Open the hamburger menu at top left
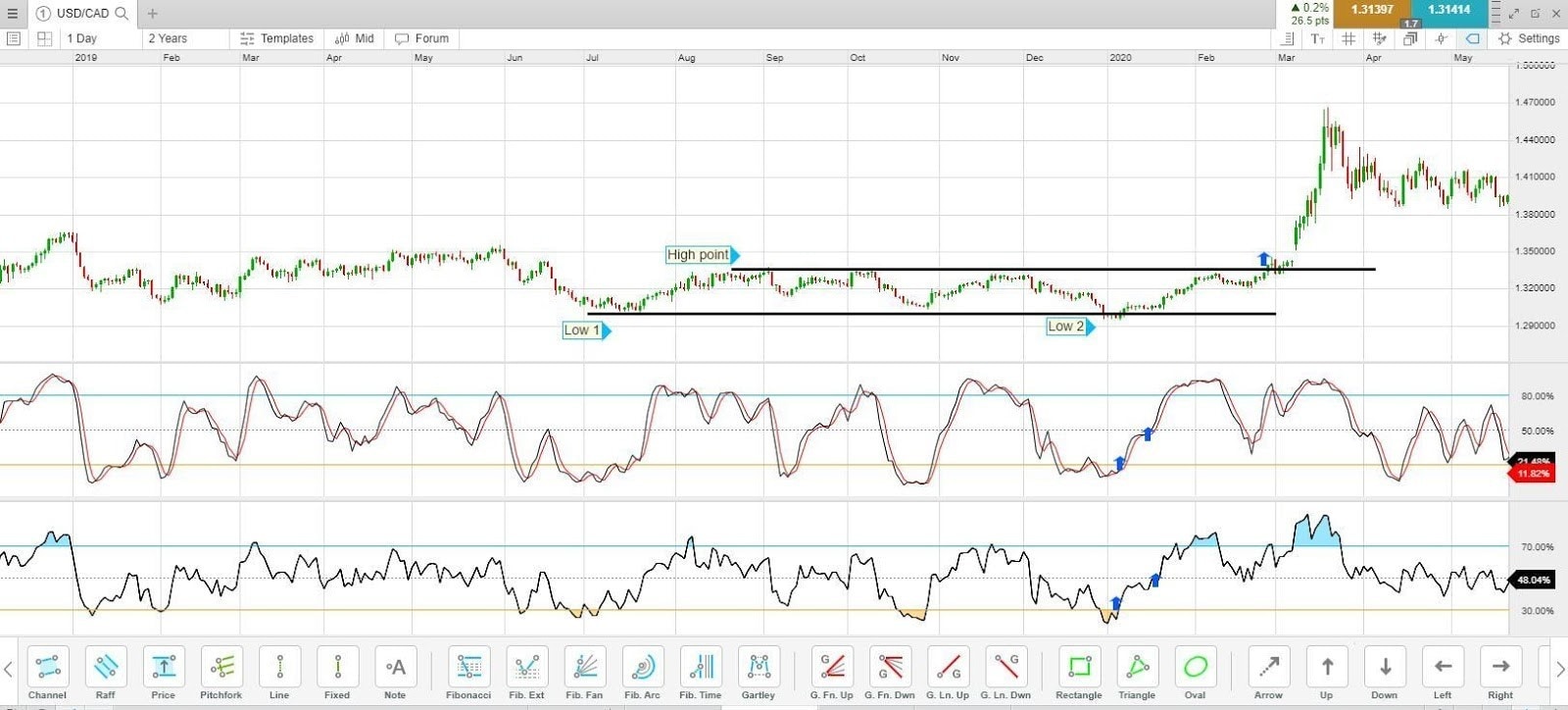Viewport: 1568px width, 710px height. pyautogui.click(x=13, y=13)
